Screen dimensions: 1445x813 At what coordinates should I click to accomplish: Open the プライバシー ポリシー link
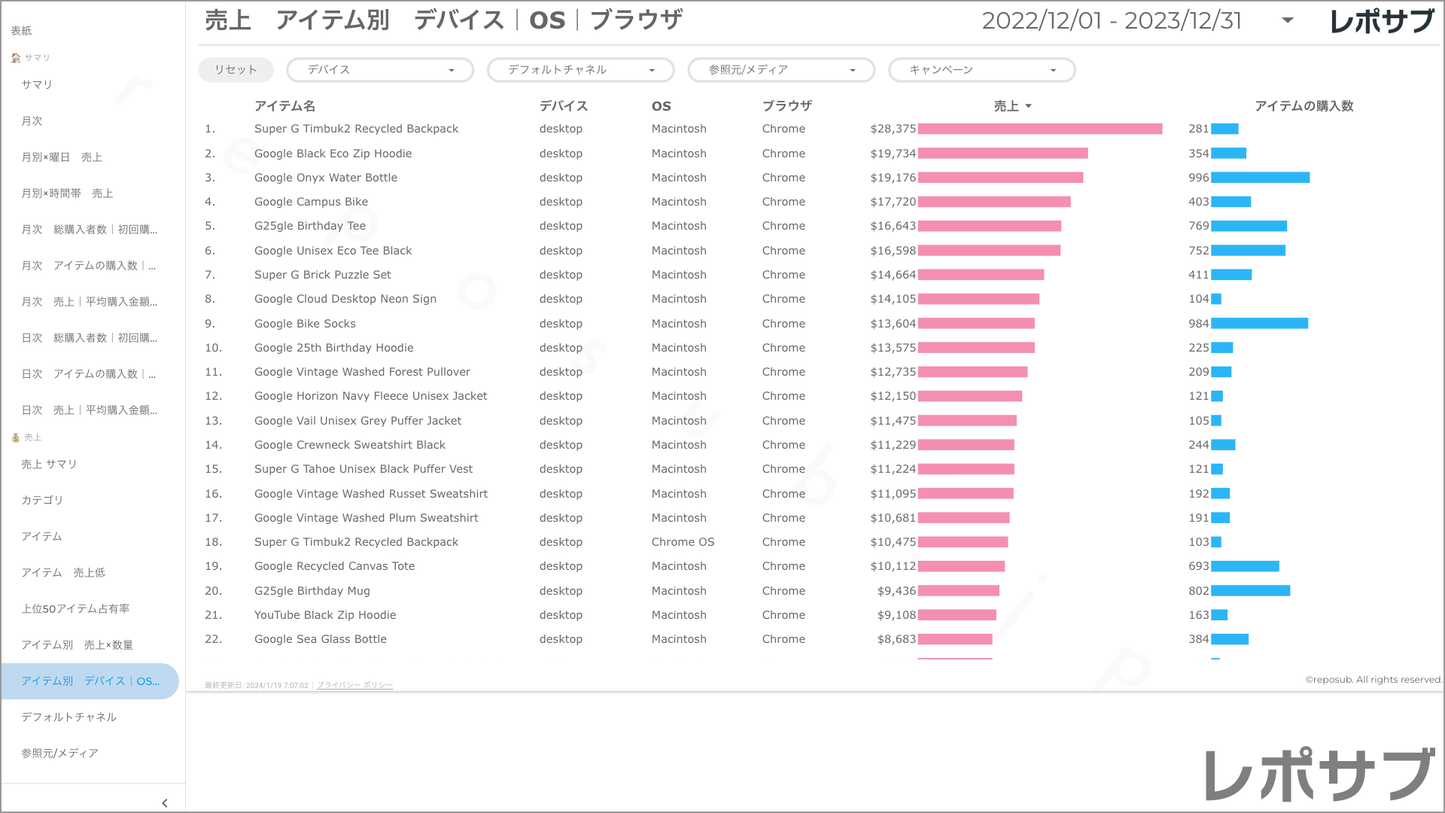[x=355, y=685]
